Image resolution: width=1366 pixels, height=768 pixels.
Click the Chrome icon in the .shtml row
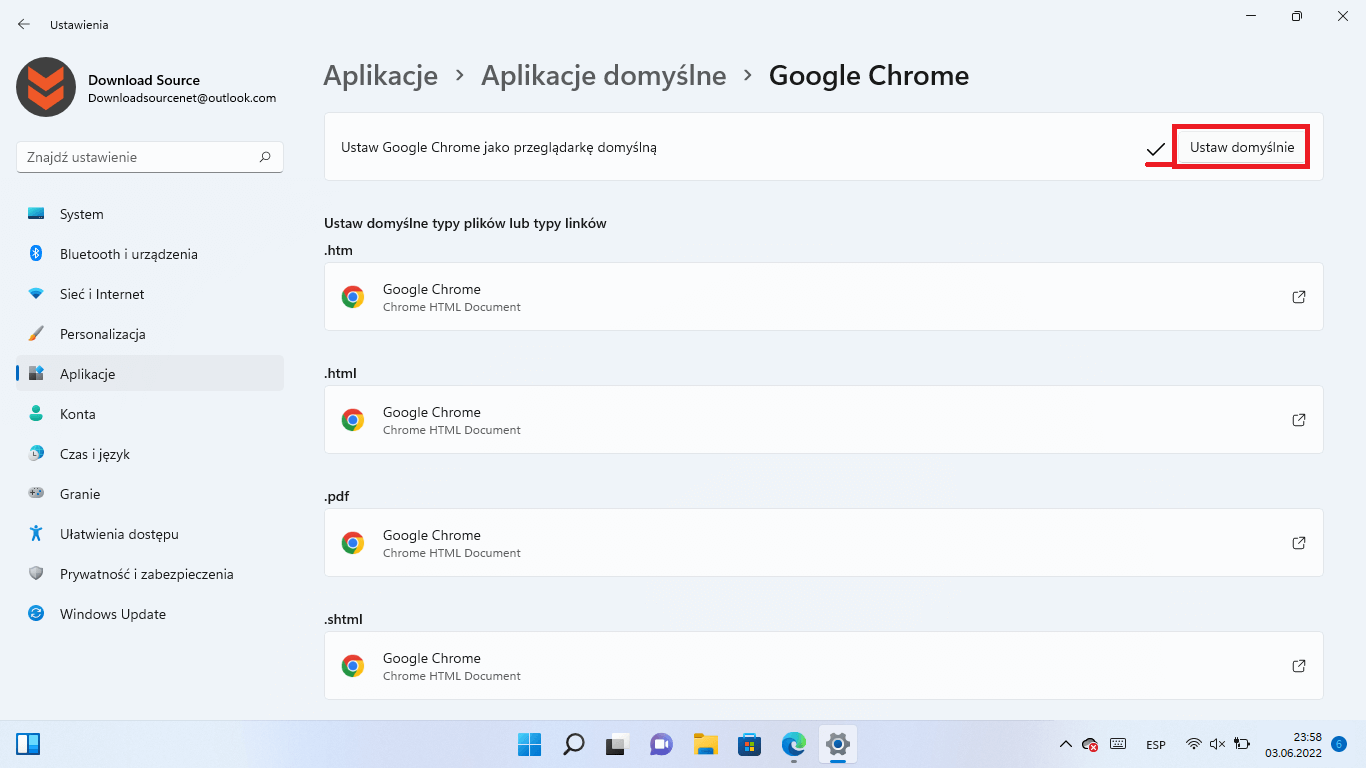352,666
